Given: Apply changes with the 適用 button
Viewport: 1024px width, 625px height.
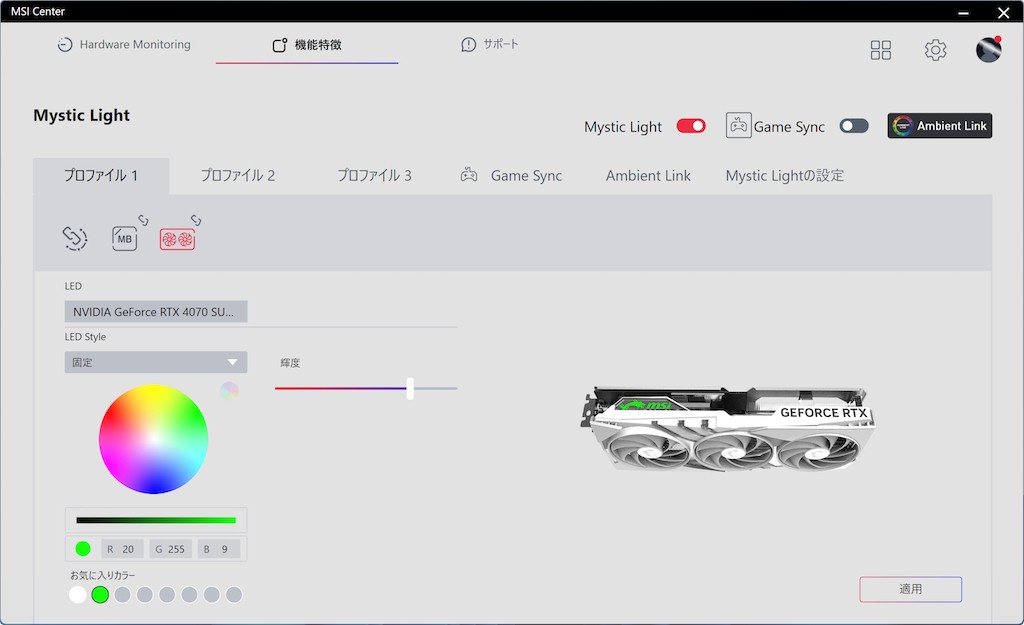Looking at the screenshot, I should click(x=910, y=589).
